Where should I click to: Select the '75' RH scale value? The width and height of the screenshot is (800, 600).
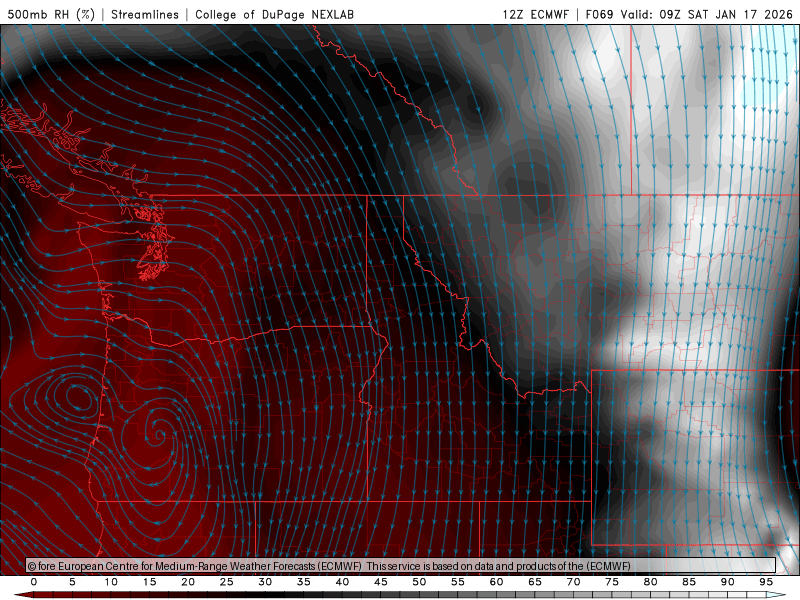(612, 582)
